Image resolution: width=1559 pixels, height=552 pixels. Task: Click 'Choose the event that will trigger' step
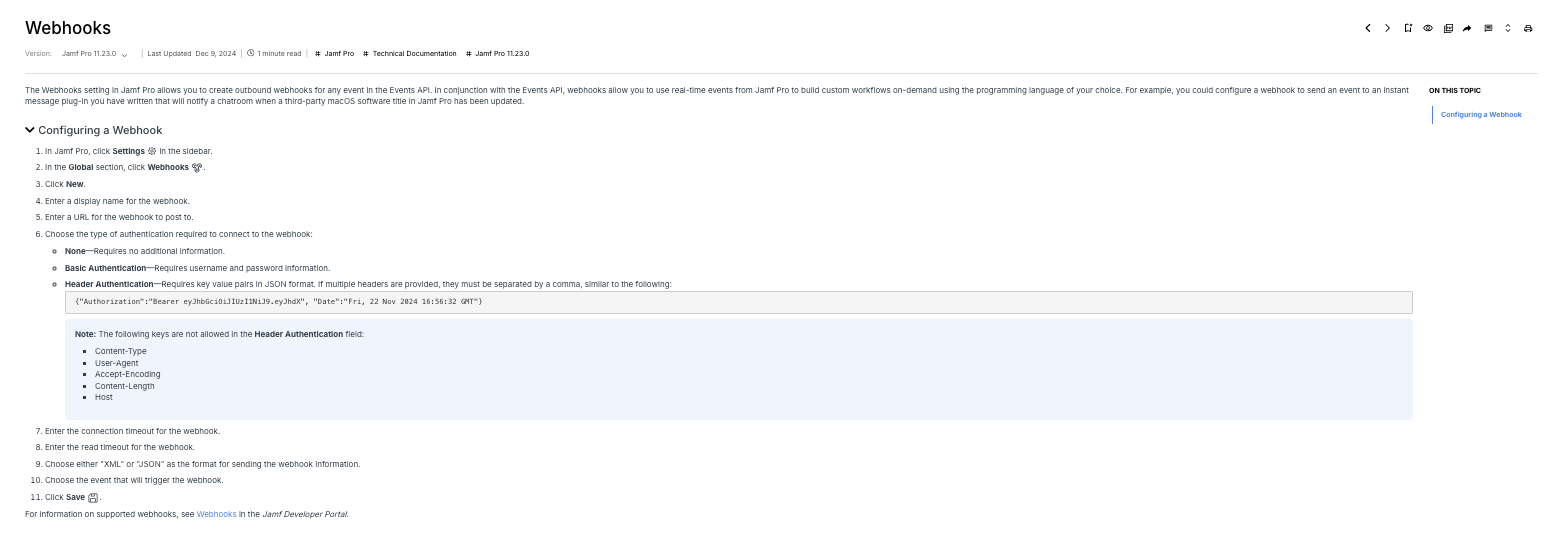tap(134, 480)
